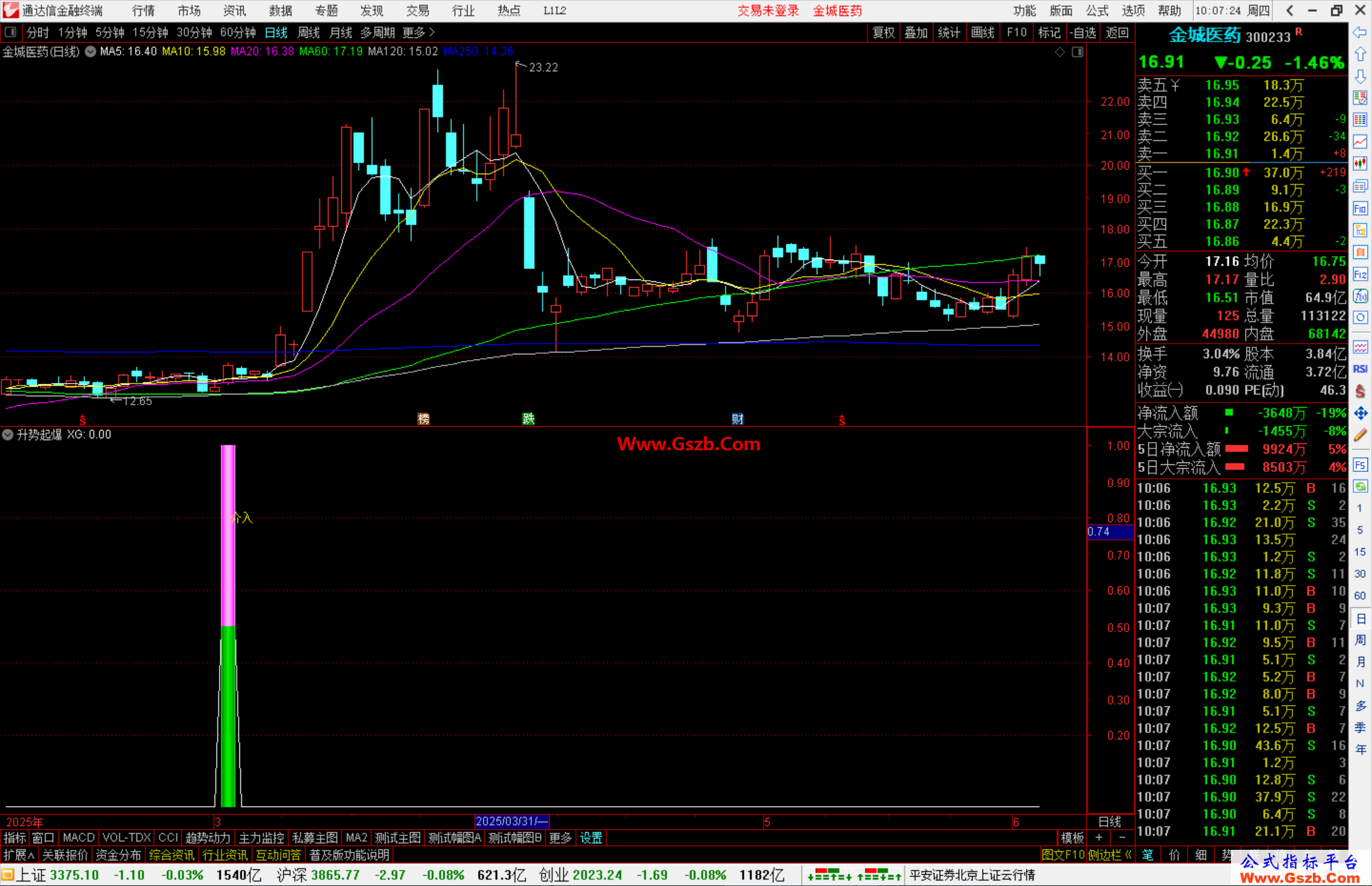Open 图文F10 at bottom right
1372x886 pixels.
pyautogui.click(x=1063, y=855)
